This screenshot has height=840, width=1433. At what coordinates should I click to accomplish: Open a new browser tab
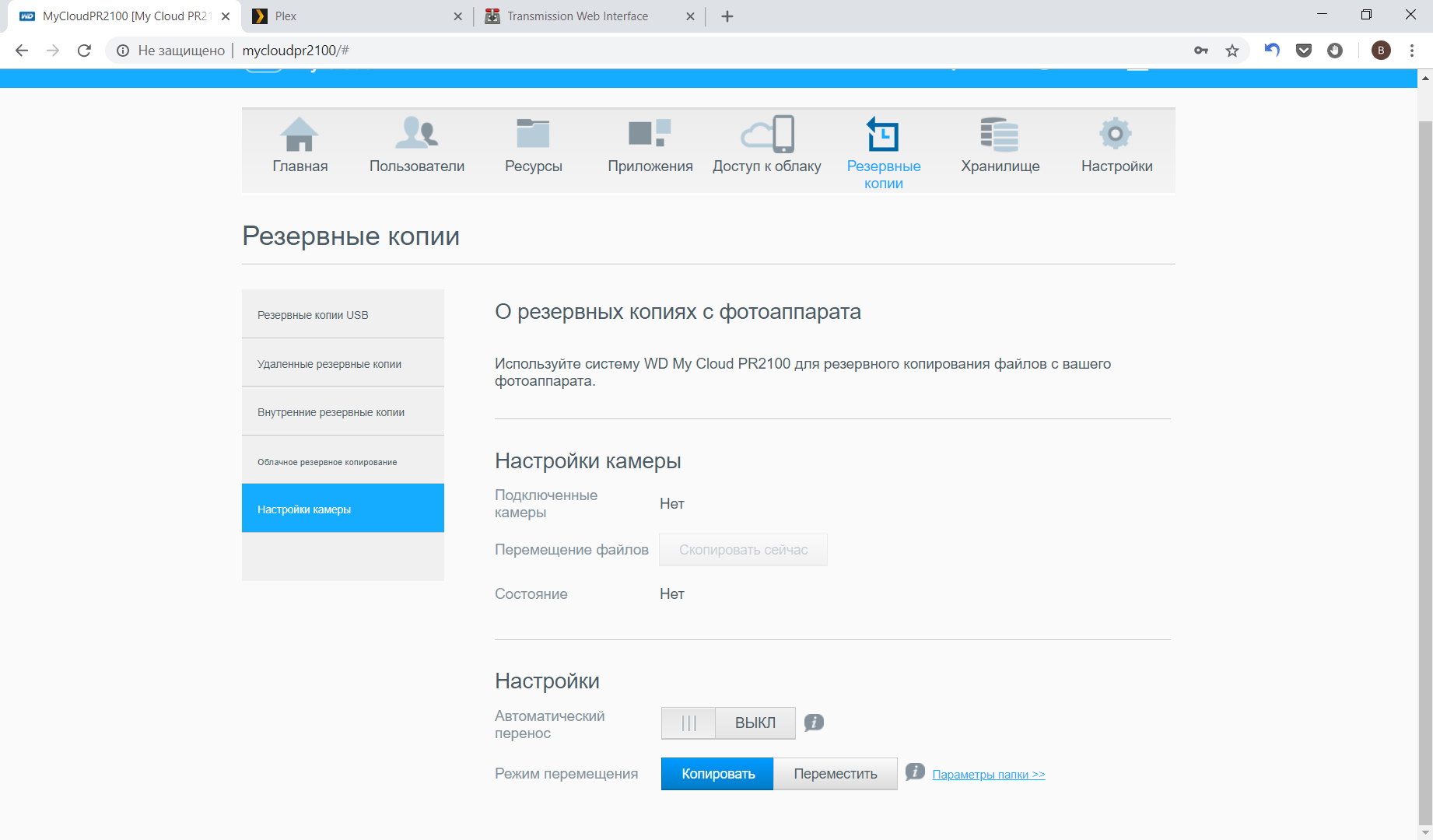click(727, 16)
